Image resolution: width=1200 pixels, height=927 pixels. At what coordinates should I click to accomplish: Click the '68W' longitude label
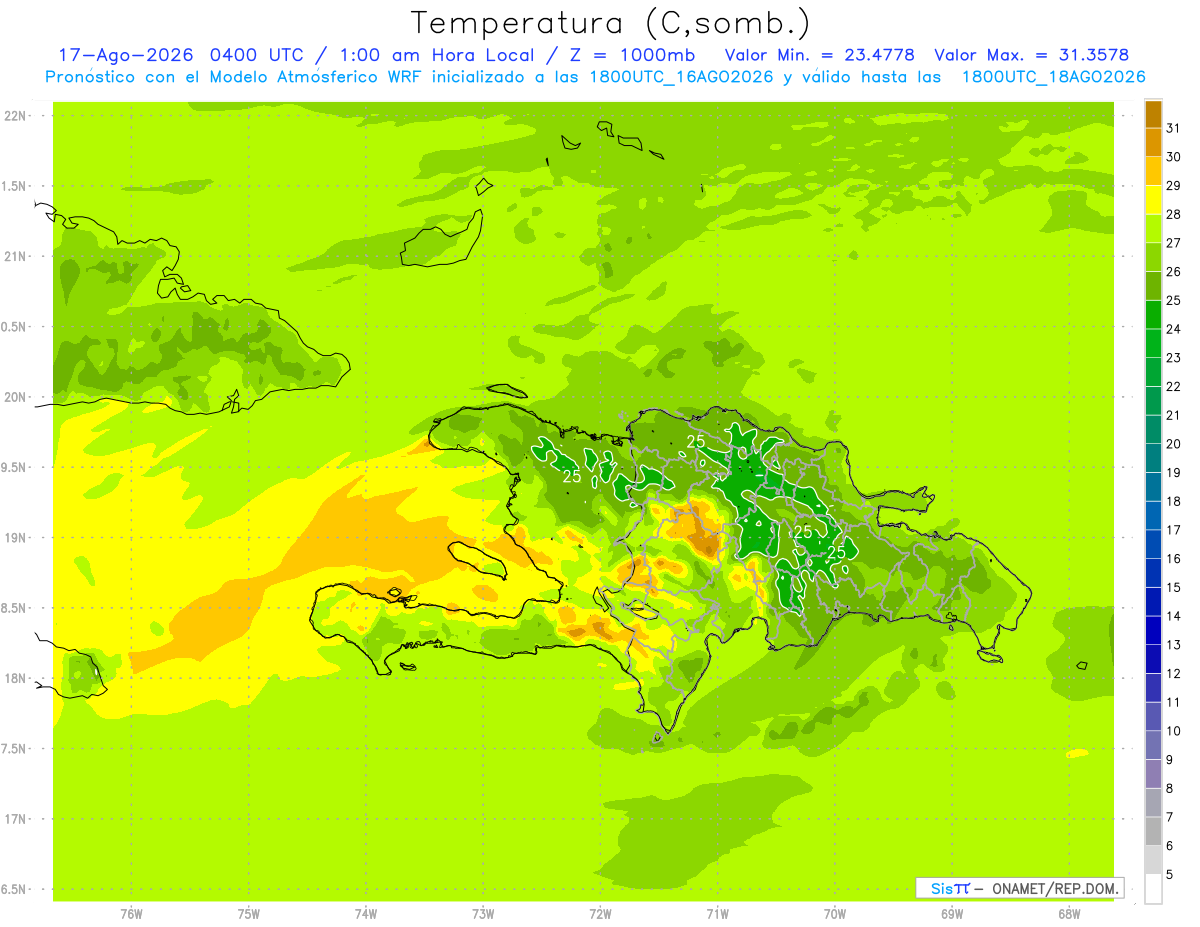tap(1069, 914)
